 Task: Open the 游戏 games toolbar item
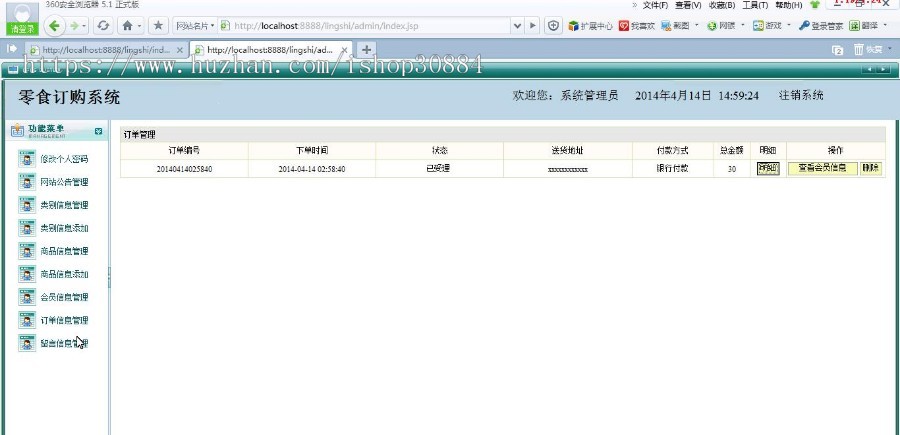point(767,26)
